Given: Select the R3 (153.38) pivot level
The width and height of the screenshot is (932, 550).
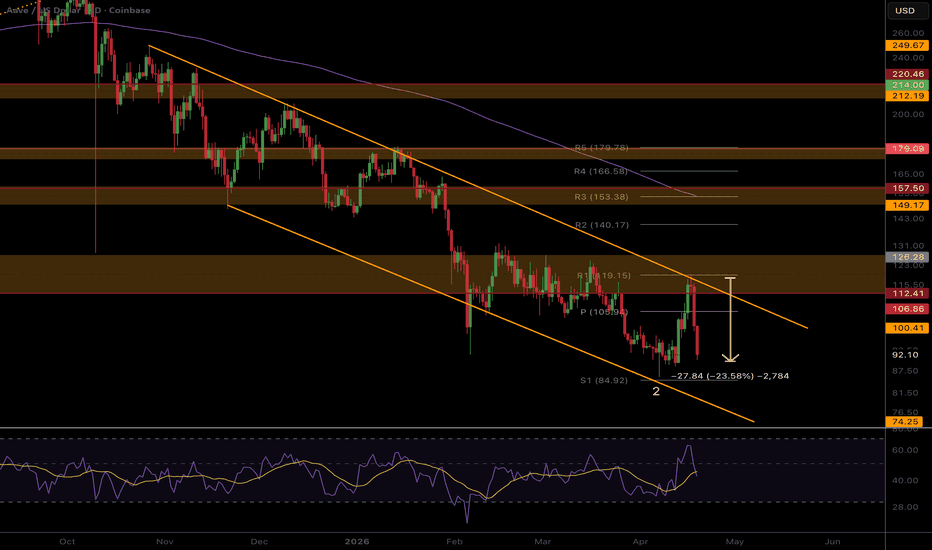Looking at the screenshot, I should point(601,197).
